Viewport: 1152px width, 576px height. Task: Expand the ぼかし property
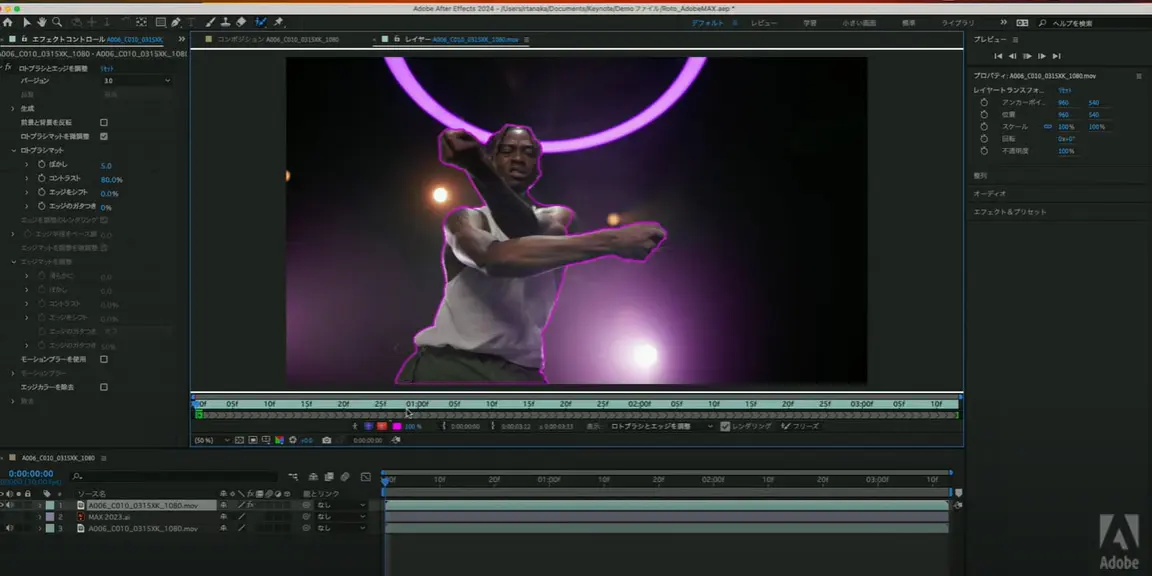pyautogui.click(x=26, y=165)
